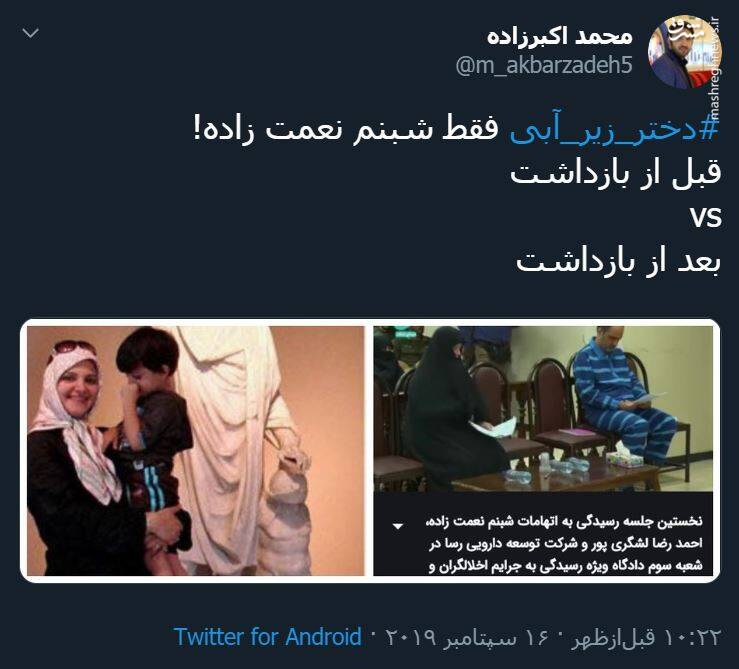Open the @m_akbarzadeh5 handle link
Screen dimensions: 739x669
coord(544,65)
